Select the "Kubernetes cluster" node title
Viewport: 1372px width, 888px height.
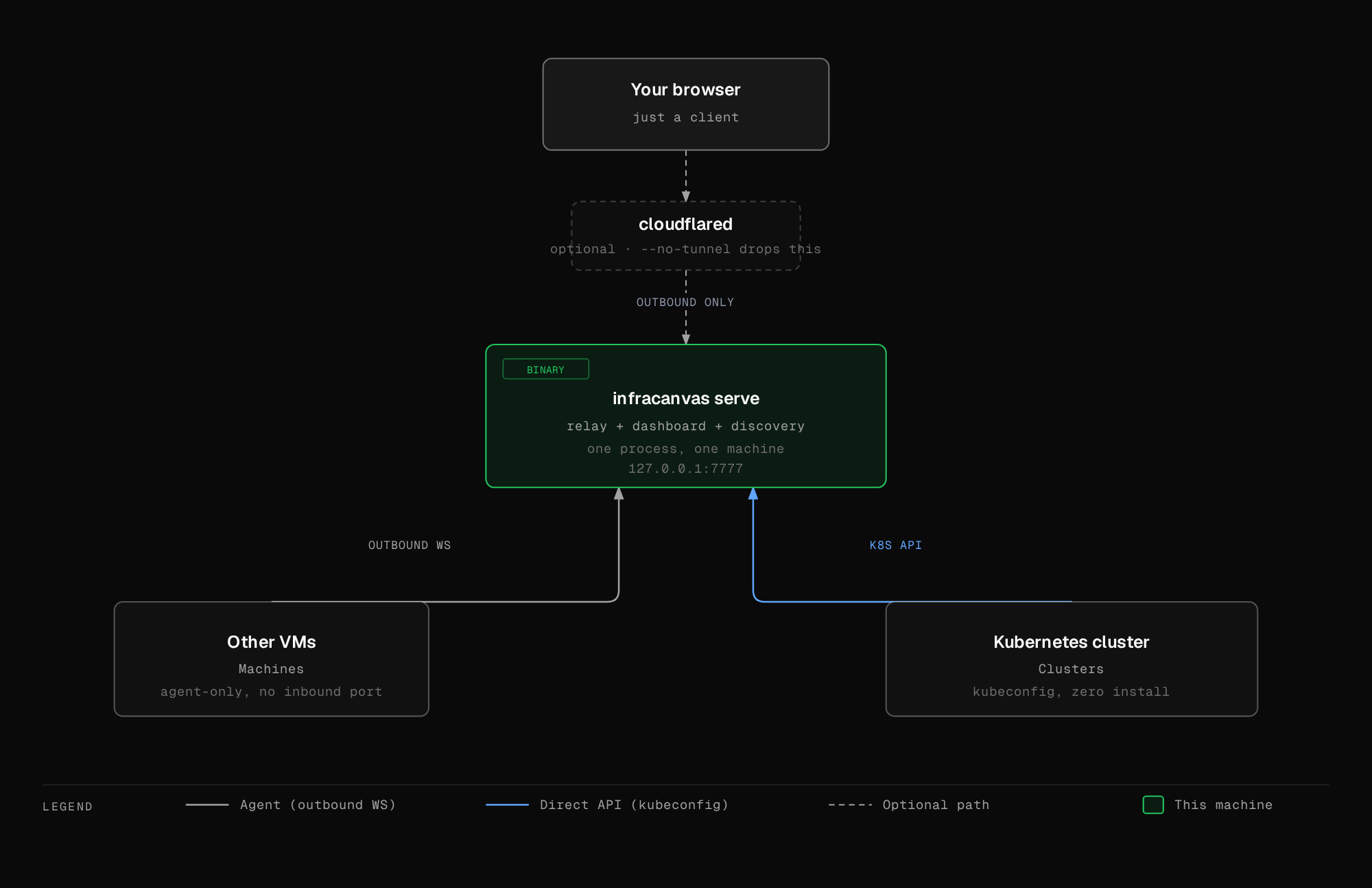[1071, 642]
